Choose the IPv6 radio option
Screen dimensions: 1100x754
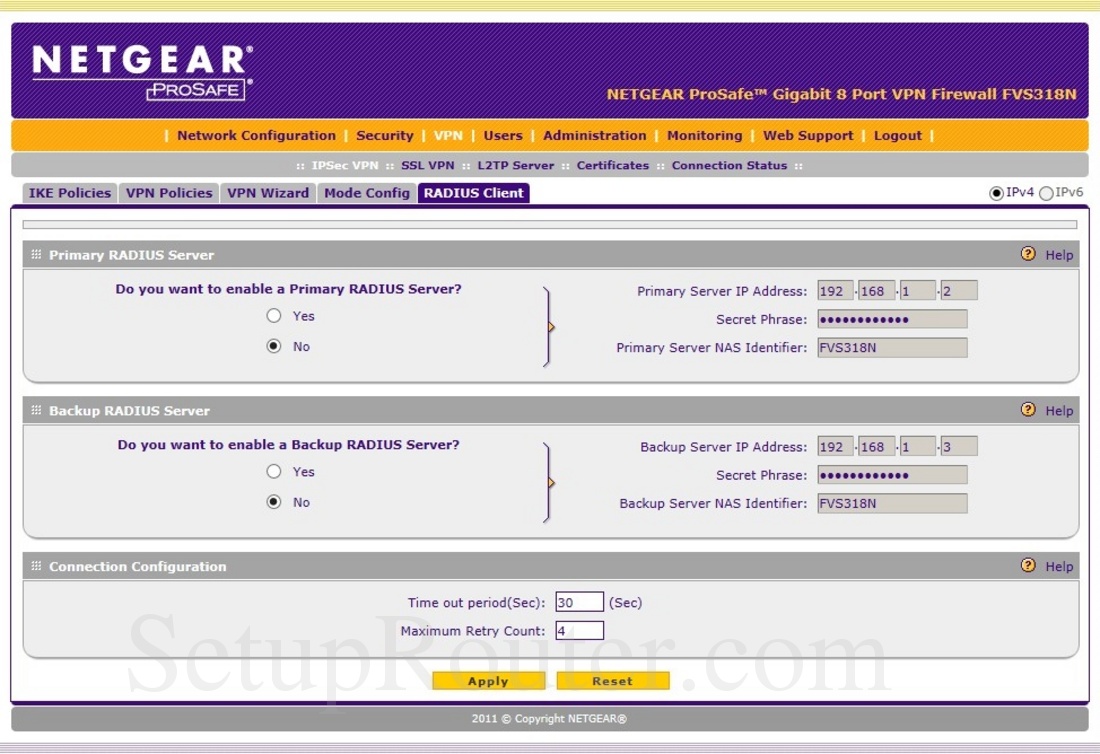(1046, 193)
